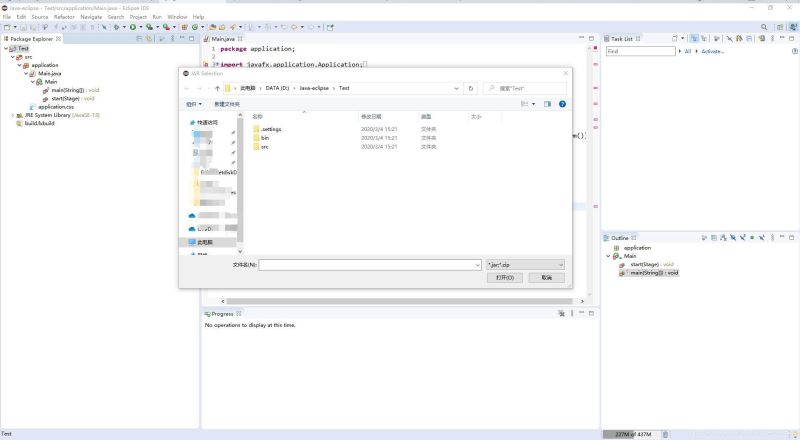Viewport: 800px width, 440px height.
Task: Collapse the Test project in Package Explorer
Action: (x=6, y=48)
